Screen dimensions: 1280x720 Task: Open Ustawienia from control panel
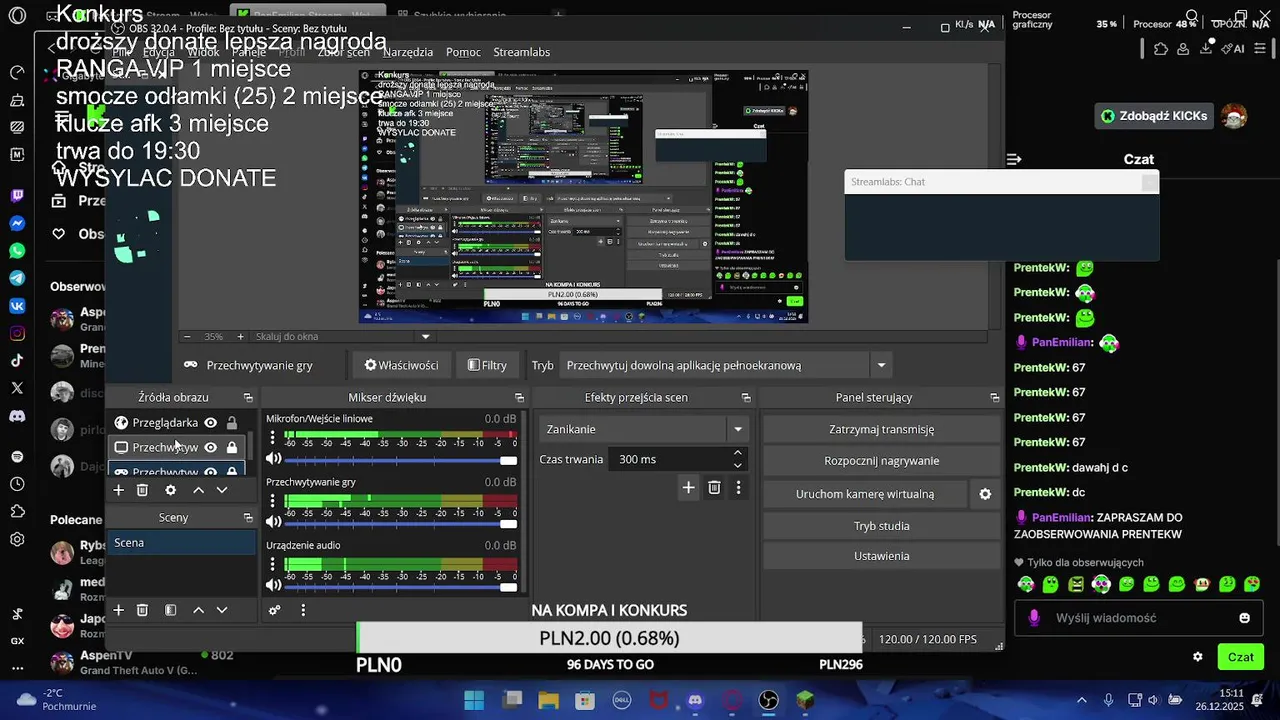tap(881, 556)
